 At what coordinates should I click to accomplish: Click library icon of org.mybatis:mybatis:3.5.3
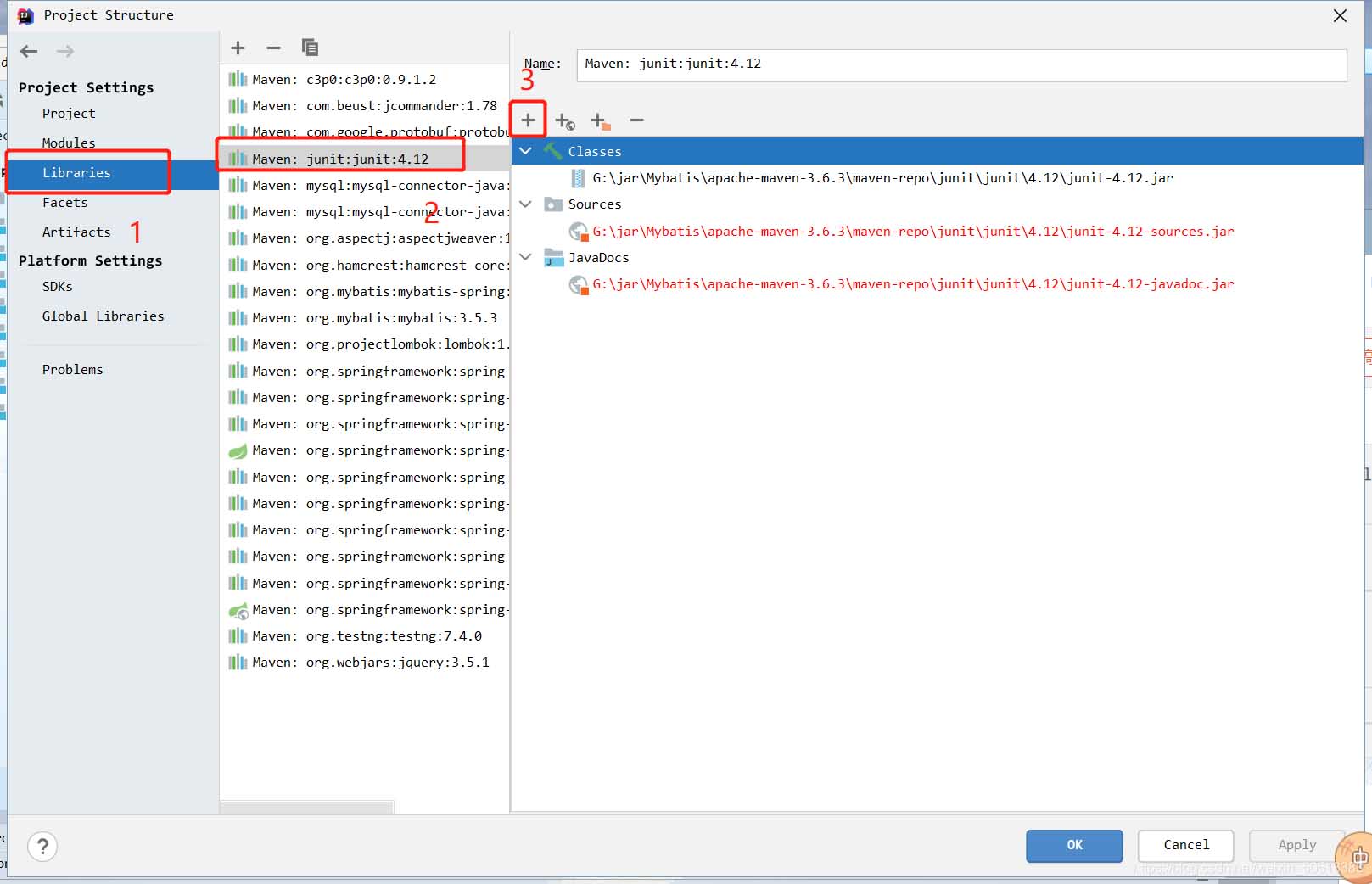tap(238, 318)
